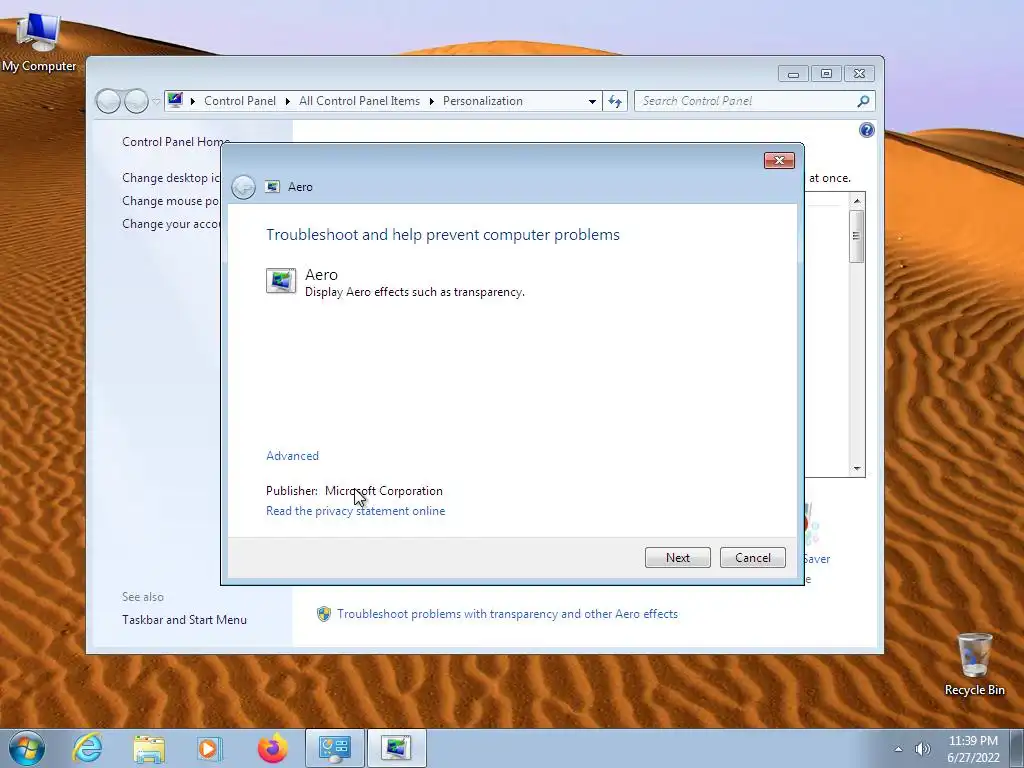Open Windows Explorer folder from taskbar
Image resolution: width=1024 pixels, height=768 pixels.
tap(149, 748)
